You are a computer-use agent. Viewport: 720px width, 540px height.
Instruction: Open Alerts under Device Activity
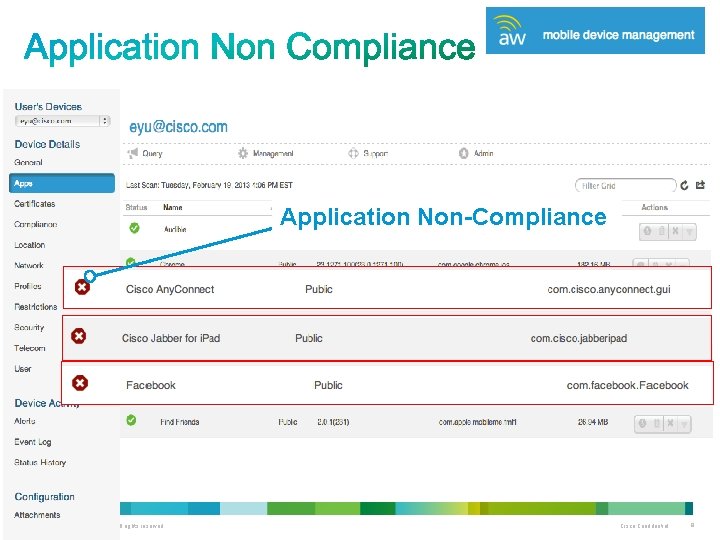coord(25,421)
